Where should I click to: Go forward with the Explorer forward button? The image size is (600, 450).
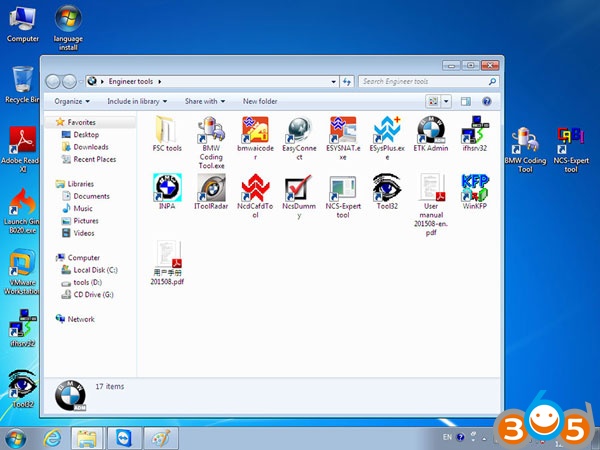[x=69, y=82]
